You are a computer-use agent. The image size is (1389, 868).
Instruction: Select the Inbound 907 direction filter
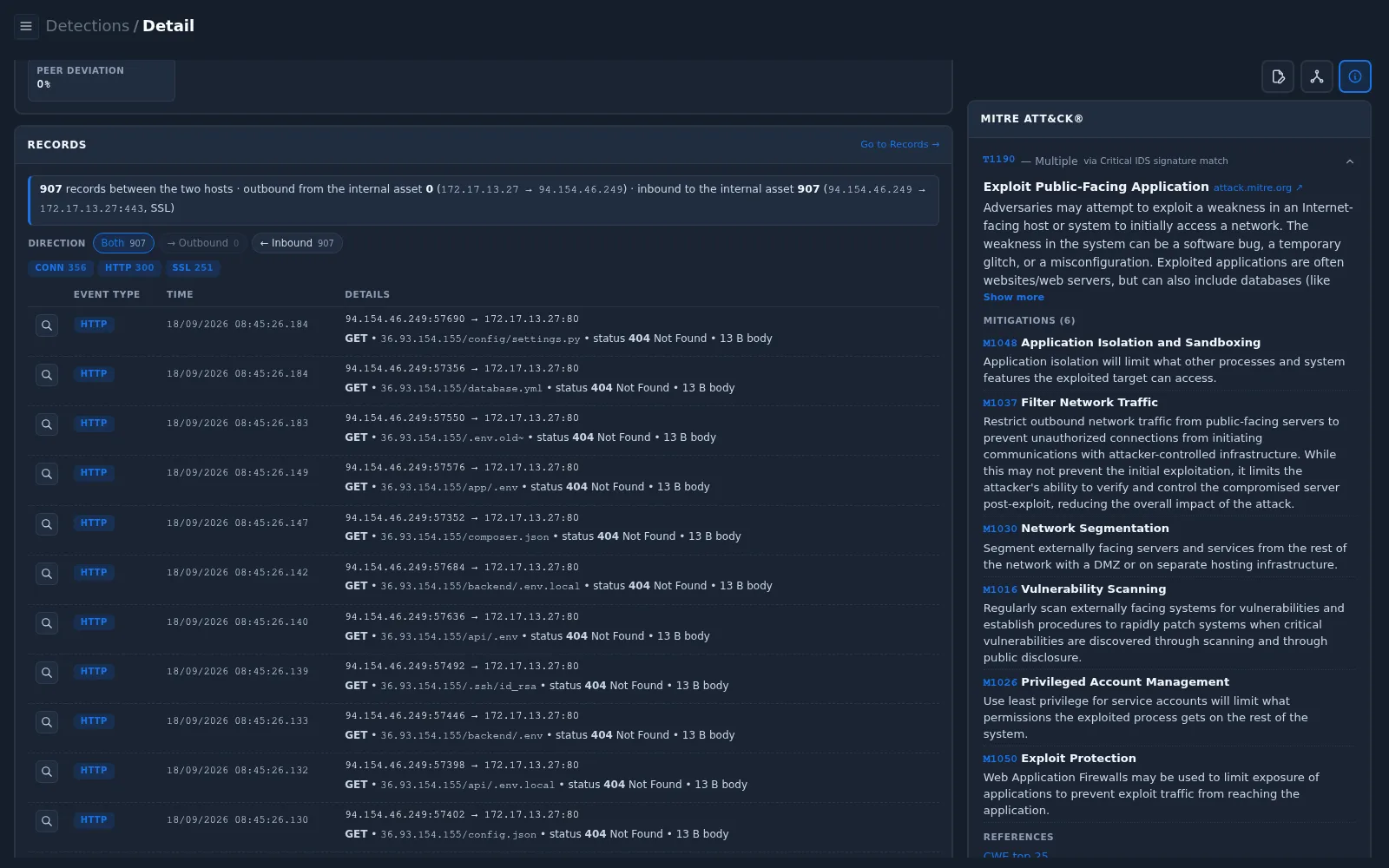coord(297,243)
